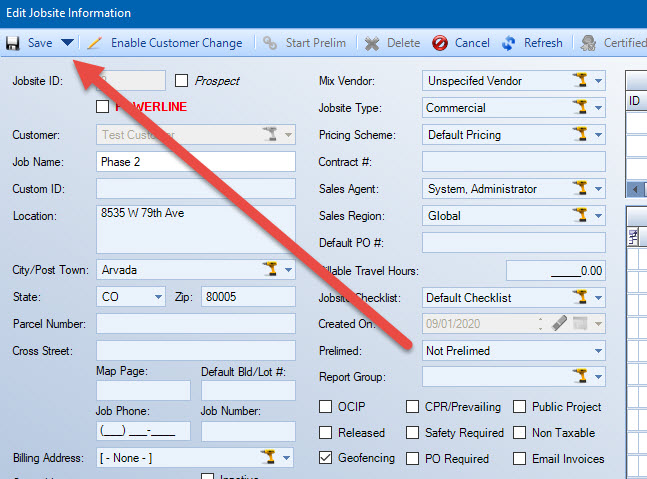Enable the OCIP checkbox

pos(326,406)
